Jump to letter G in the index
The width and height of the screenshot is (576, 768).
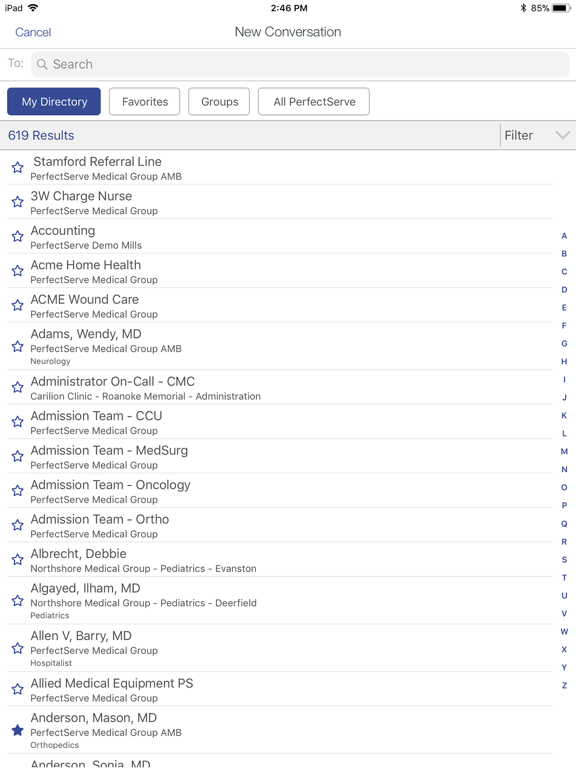[x=564, y=343]
